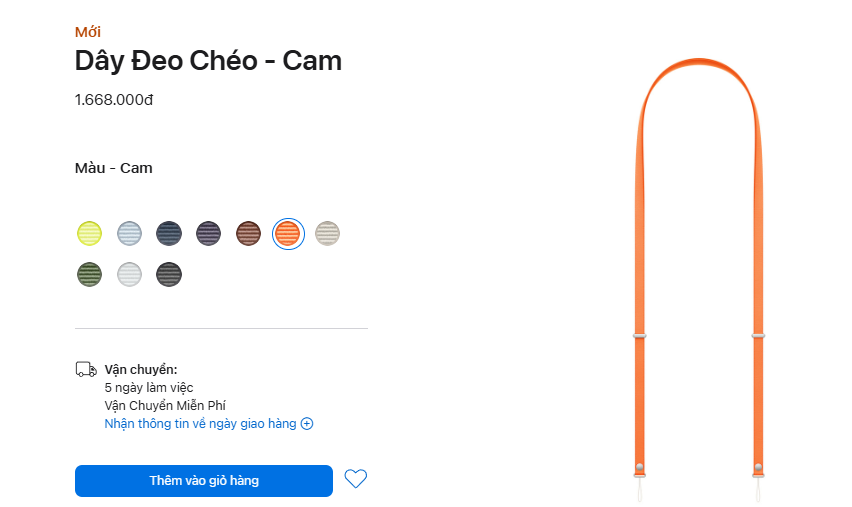Click the delivery truck icon
Image resolution: width=852 pixels, height=507 pixels.
(x=86, y=370)
